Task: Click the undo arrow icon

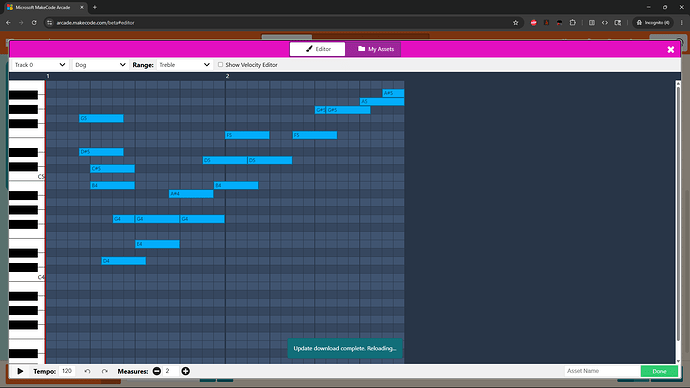Action: tap(87, 371)
